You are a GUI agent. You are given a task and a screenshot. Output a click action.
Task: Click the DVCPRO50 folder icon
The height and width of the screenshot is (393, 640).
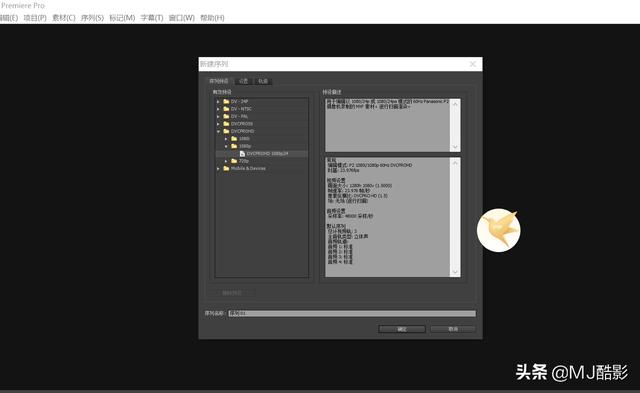(226, 124)
